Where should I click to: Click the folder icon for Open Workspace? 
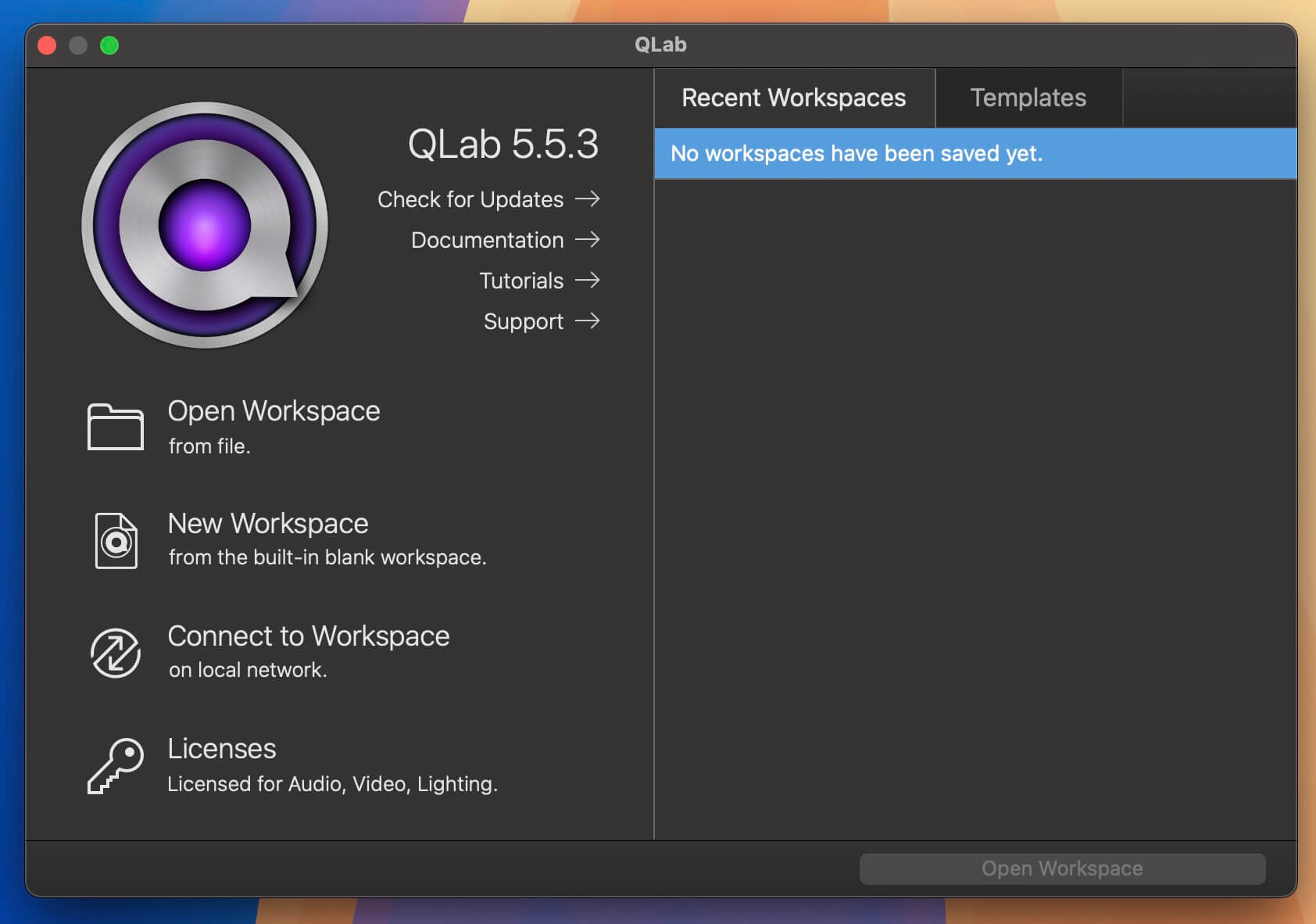pyautogui.click(x=115, y=427)
